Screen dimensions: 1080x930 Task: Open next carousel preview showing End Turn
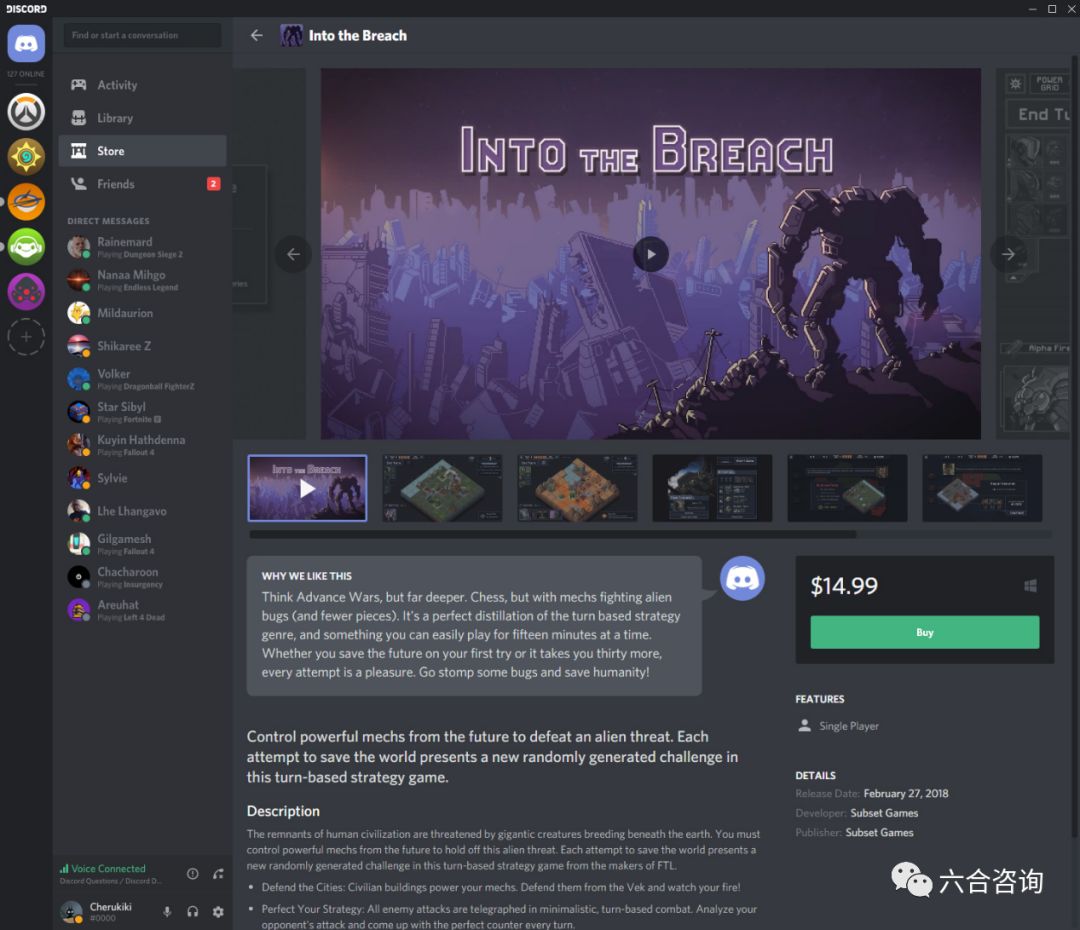coord(1034,254)
